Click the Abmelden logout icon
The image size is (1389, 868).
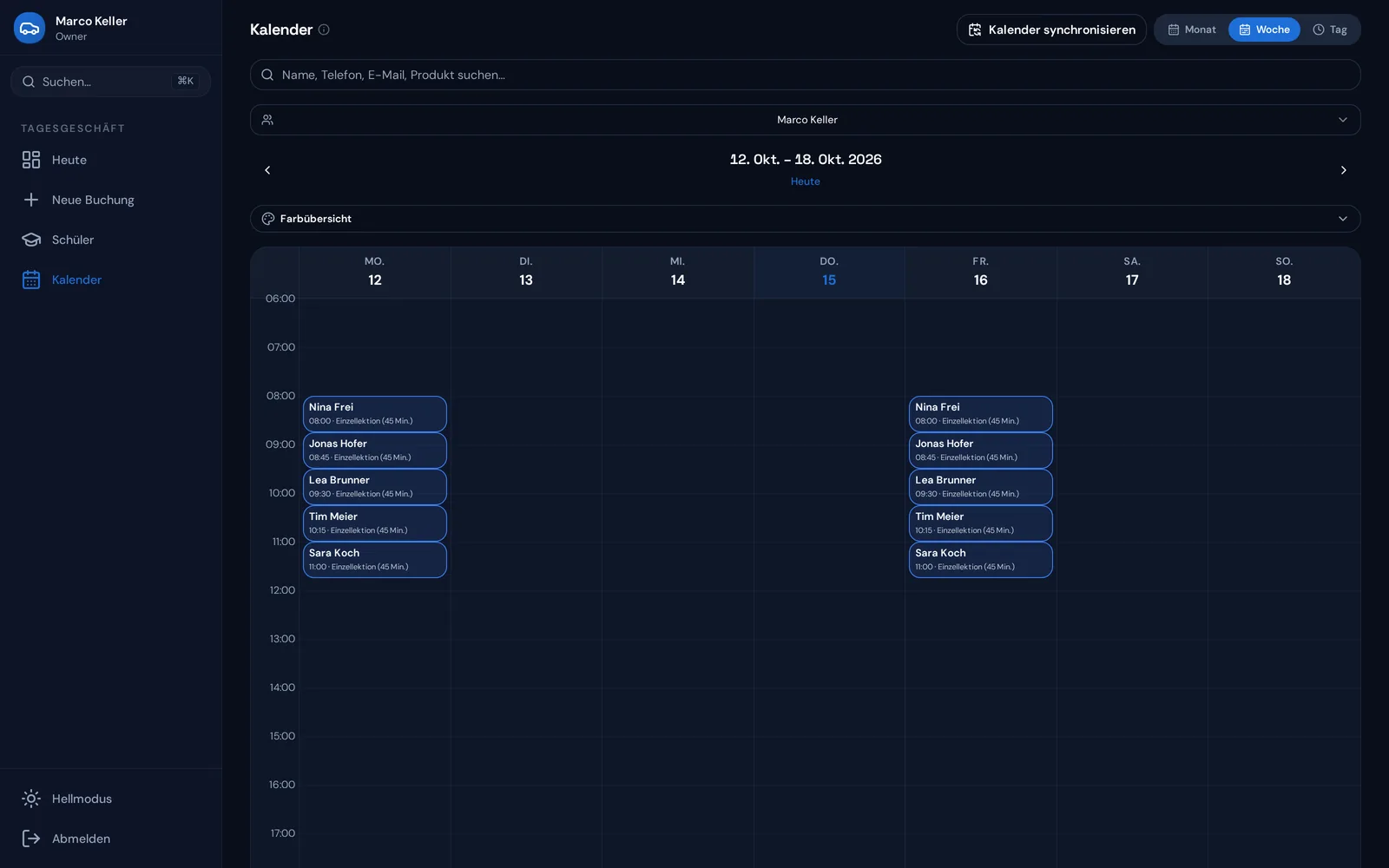click(x=31, y=838)
